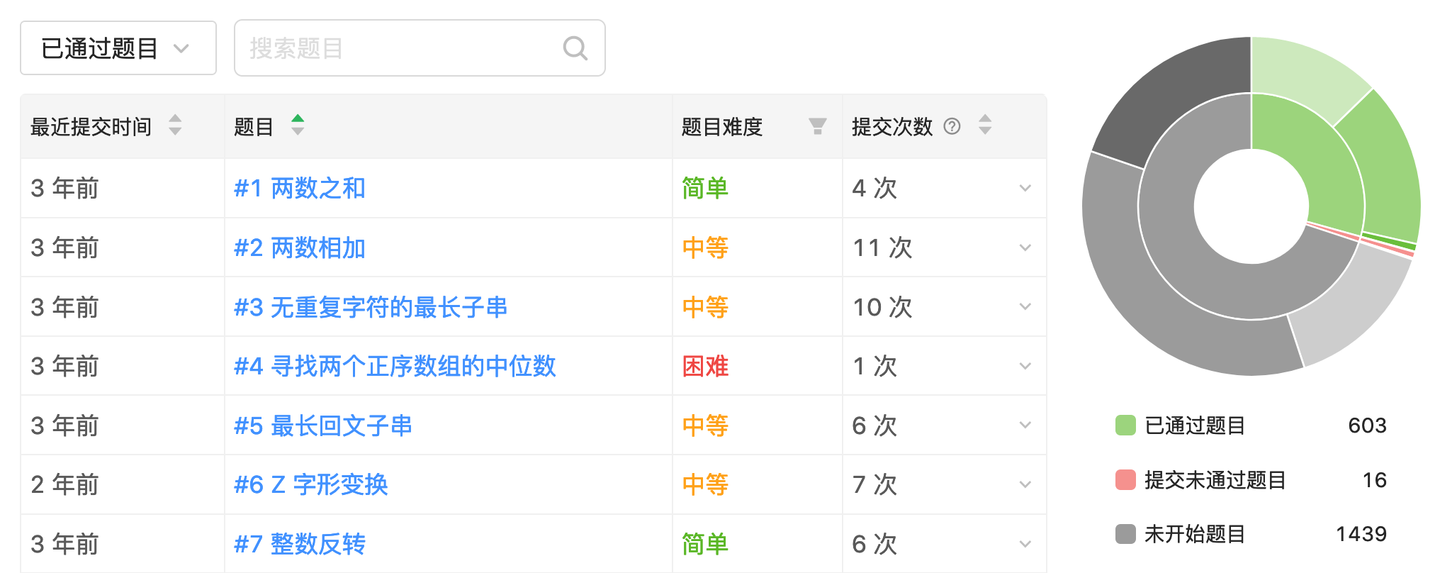Sort by 最近提交时间 using sort arrows

pyautogui.click(x=175, y=126)
